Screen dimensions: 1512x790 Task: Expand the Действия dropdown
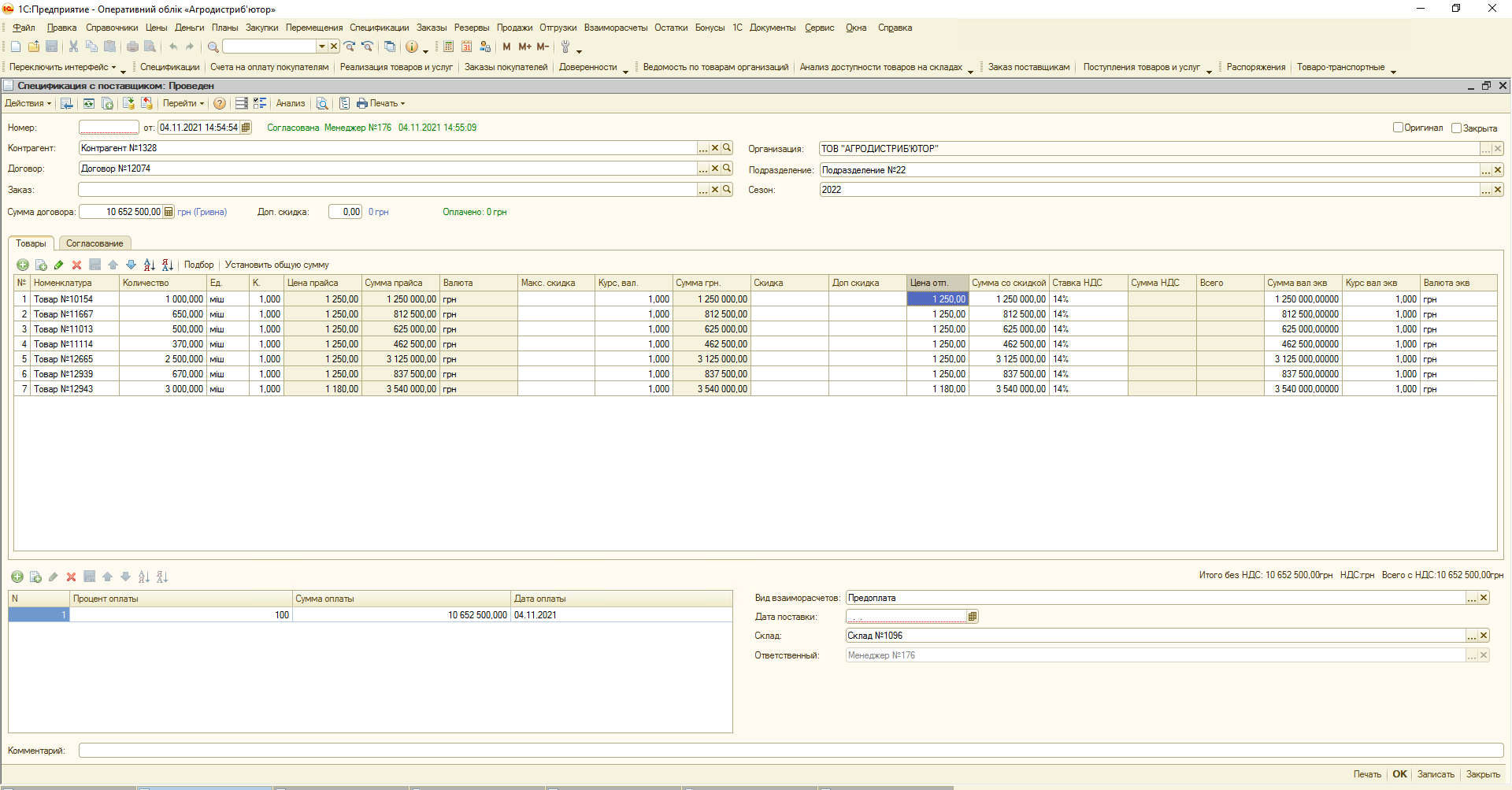28,103
